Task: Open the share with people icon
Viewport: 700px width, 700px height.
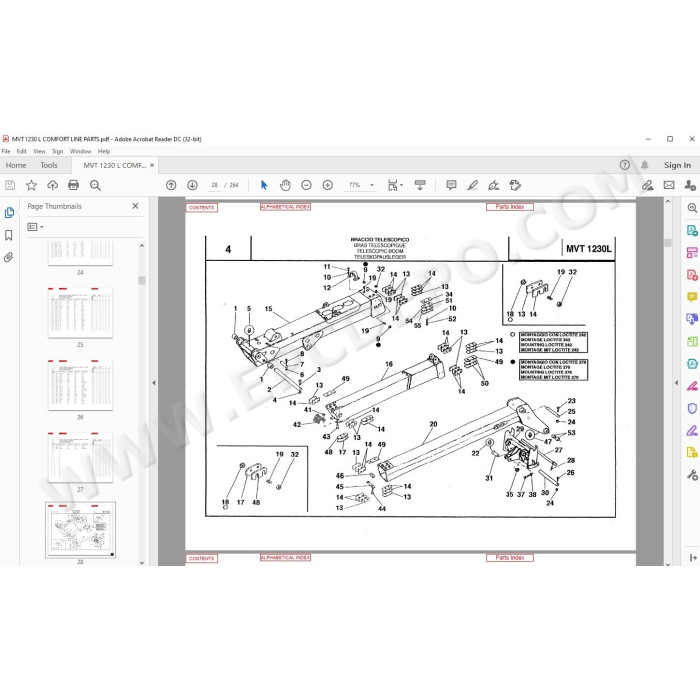Action: (x=690, y=185)
